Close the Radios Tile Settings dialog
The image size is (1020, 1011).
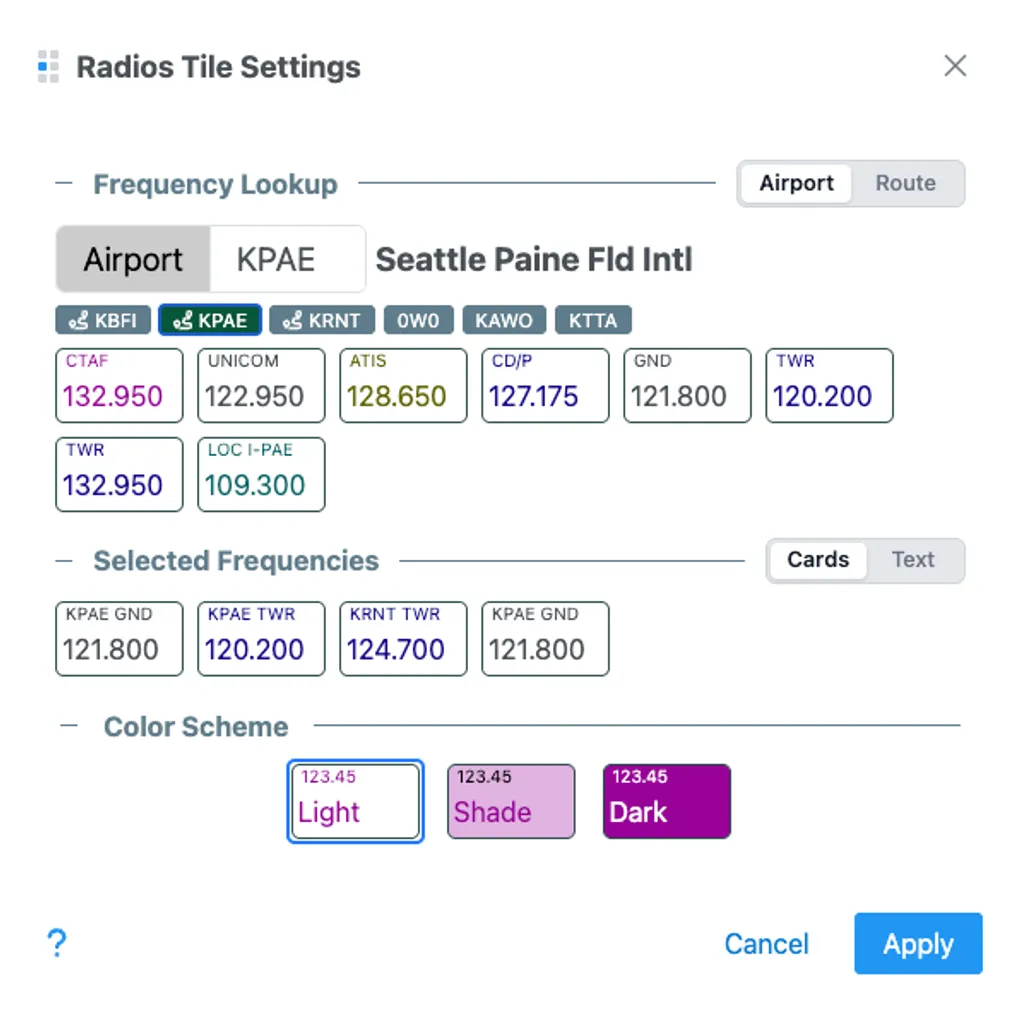(x=955, y=66)
